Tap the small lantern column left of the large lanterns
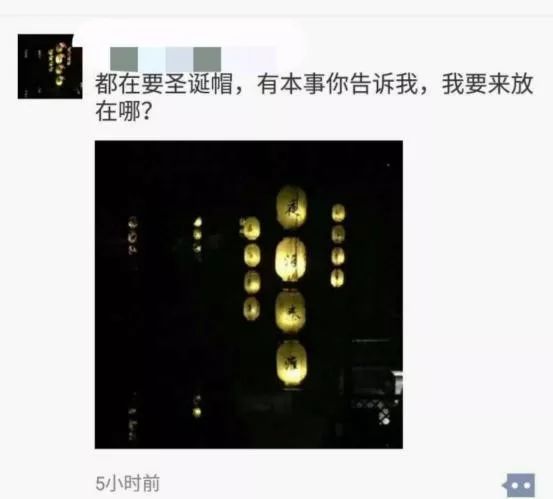This screenshot has width=553, height=499. point(251,268)
